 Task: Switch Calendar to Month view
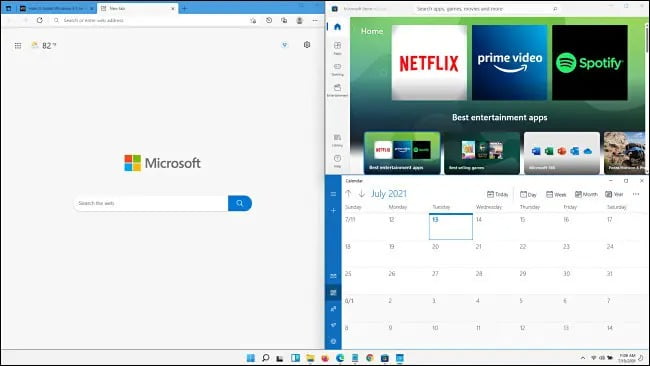pos(586,194)
